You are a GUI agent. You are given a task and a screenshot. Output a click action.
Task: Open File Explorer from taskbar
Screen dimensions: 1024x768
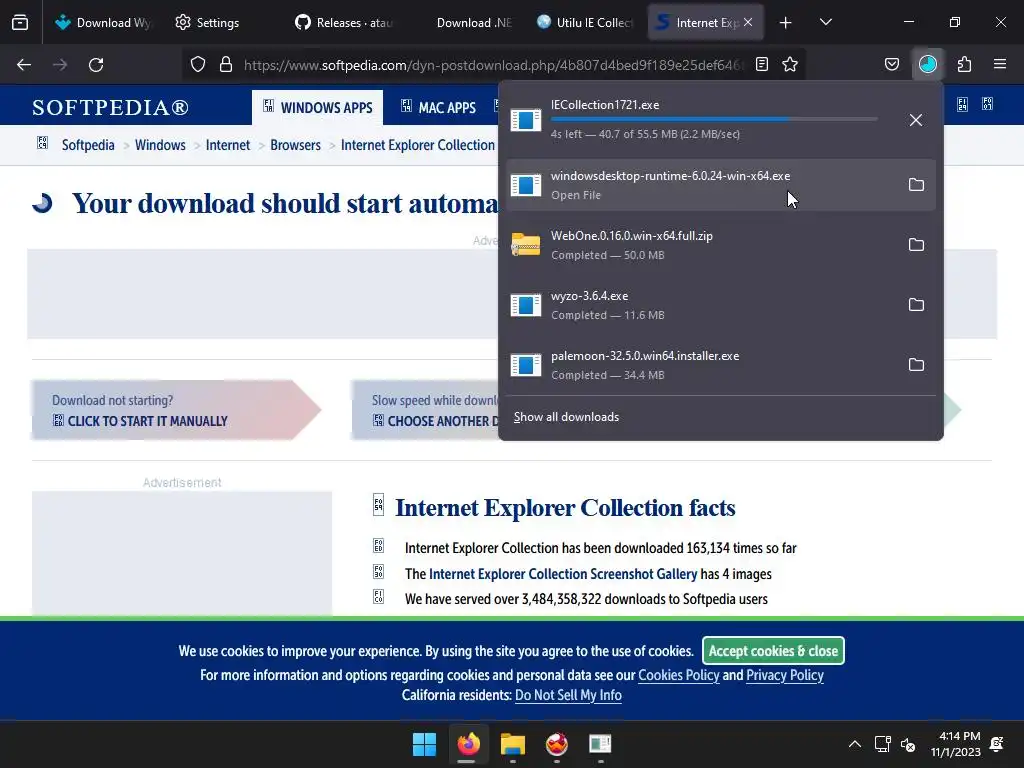[513, 744]
